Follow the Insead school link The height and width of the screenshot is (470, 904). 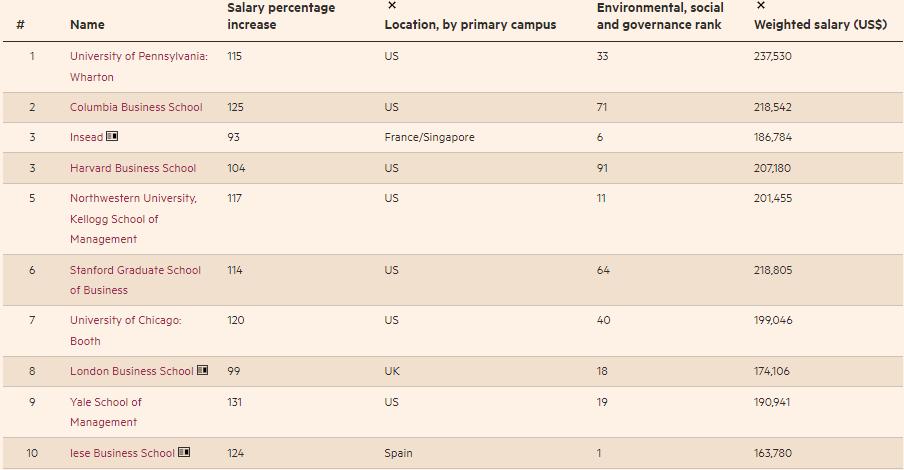86,137
